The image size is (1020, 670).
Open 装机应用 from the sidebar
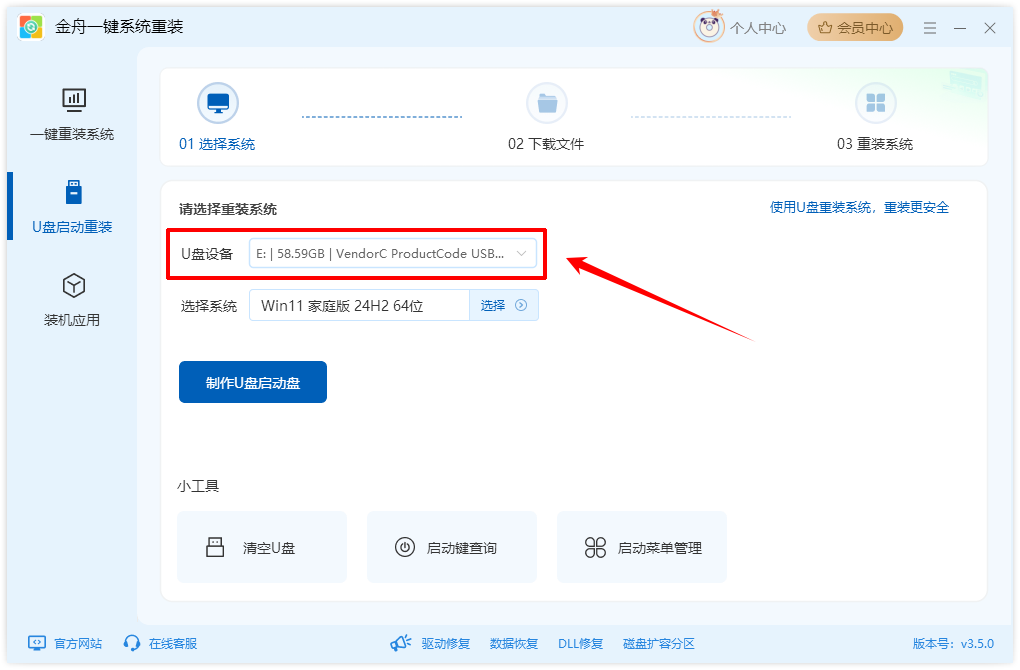point(73,300)
